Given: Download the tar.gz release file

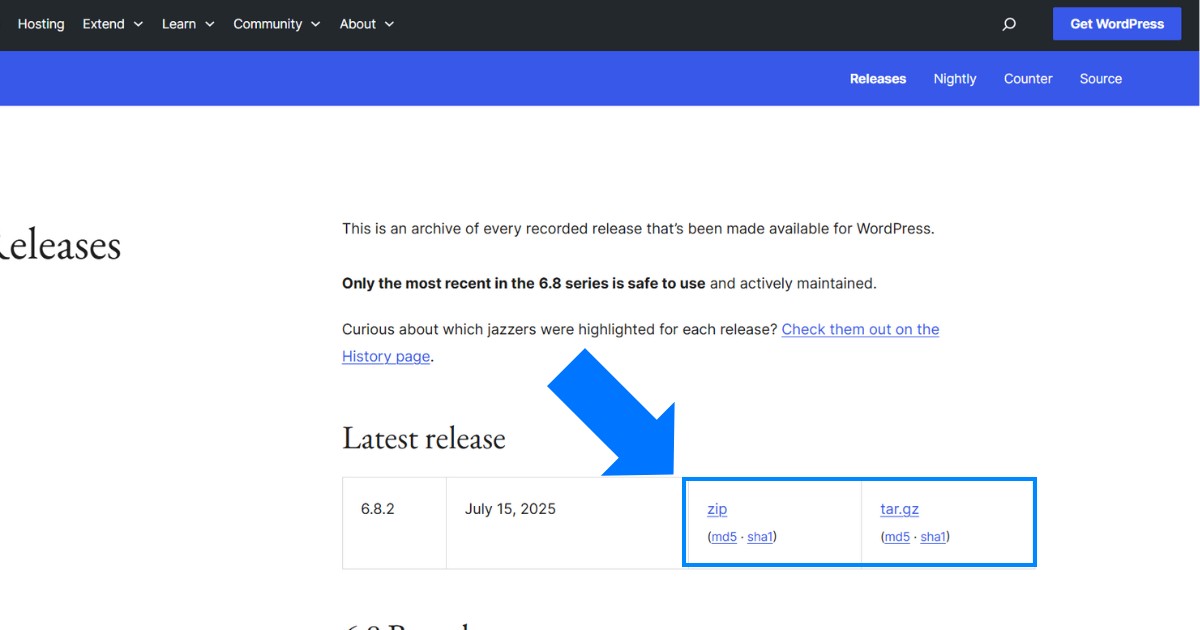Looking at the screenshot, I should point(899,509).
